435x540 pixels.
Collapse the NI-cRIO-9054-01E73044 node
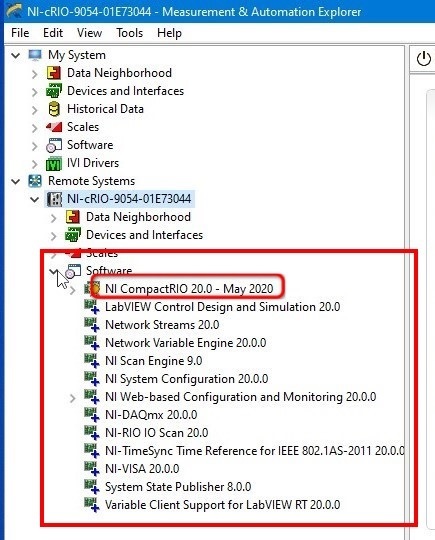coord(35,199)
